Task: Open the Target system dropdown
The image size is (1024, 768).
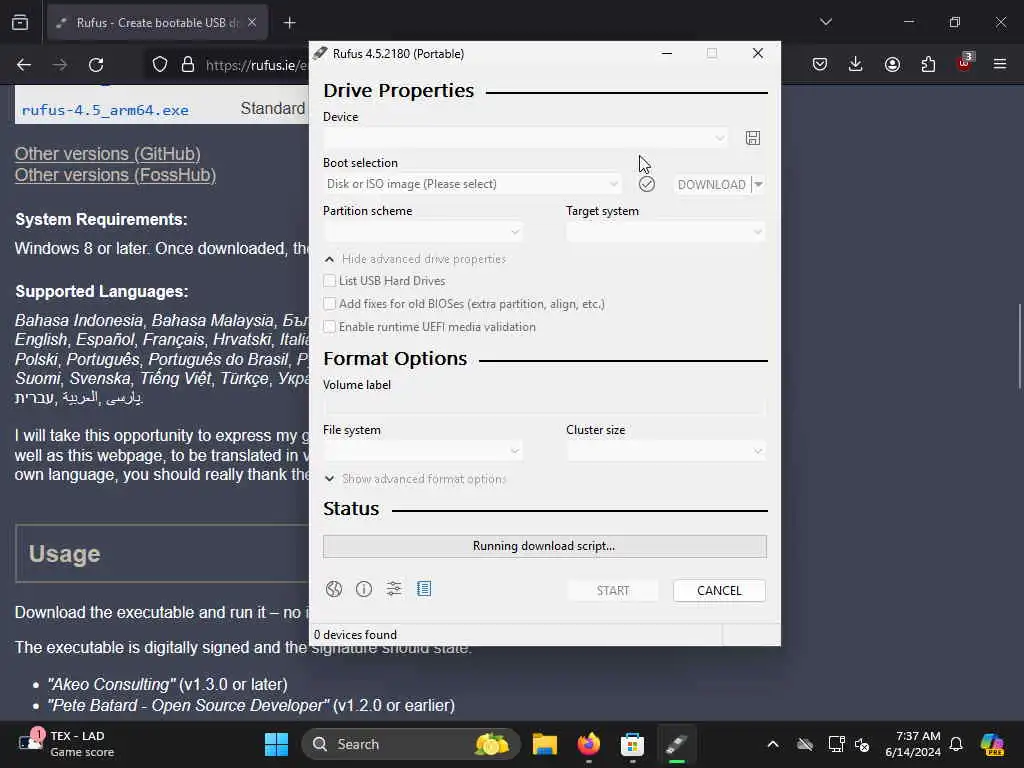Action: (665, 231)
